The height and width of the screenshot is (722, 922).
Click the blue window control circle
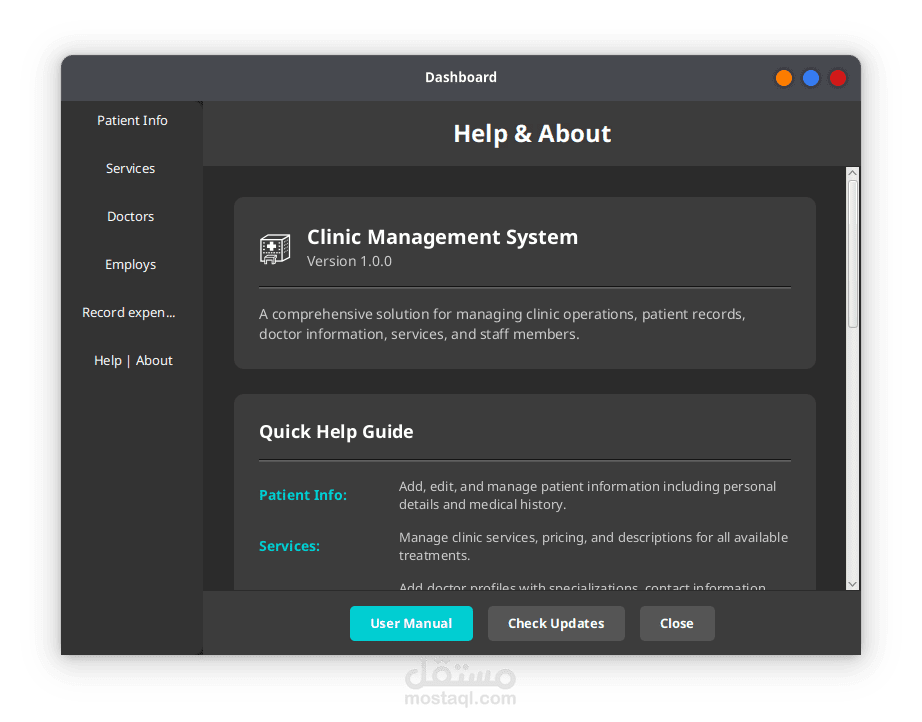[x=811, y=78]
